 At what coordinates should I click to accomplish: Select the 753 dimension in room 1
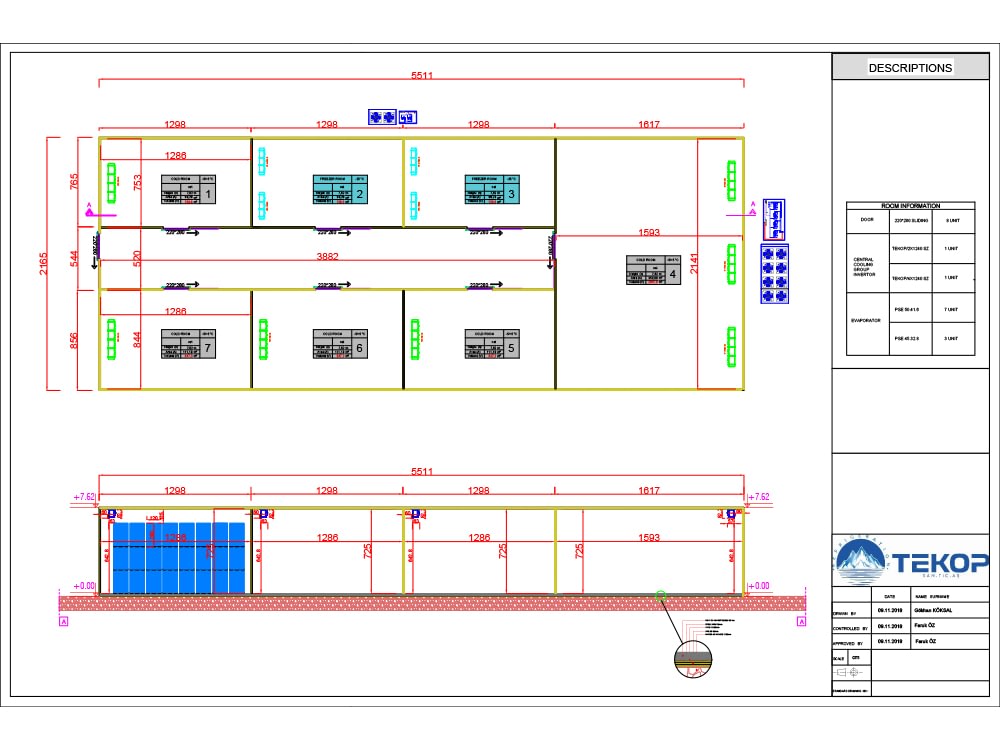(137, 182)
